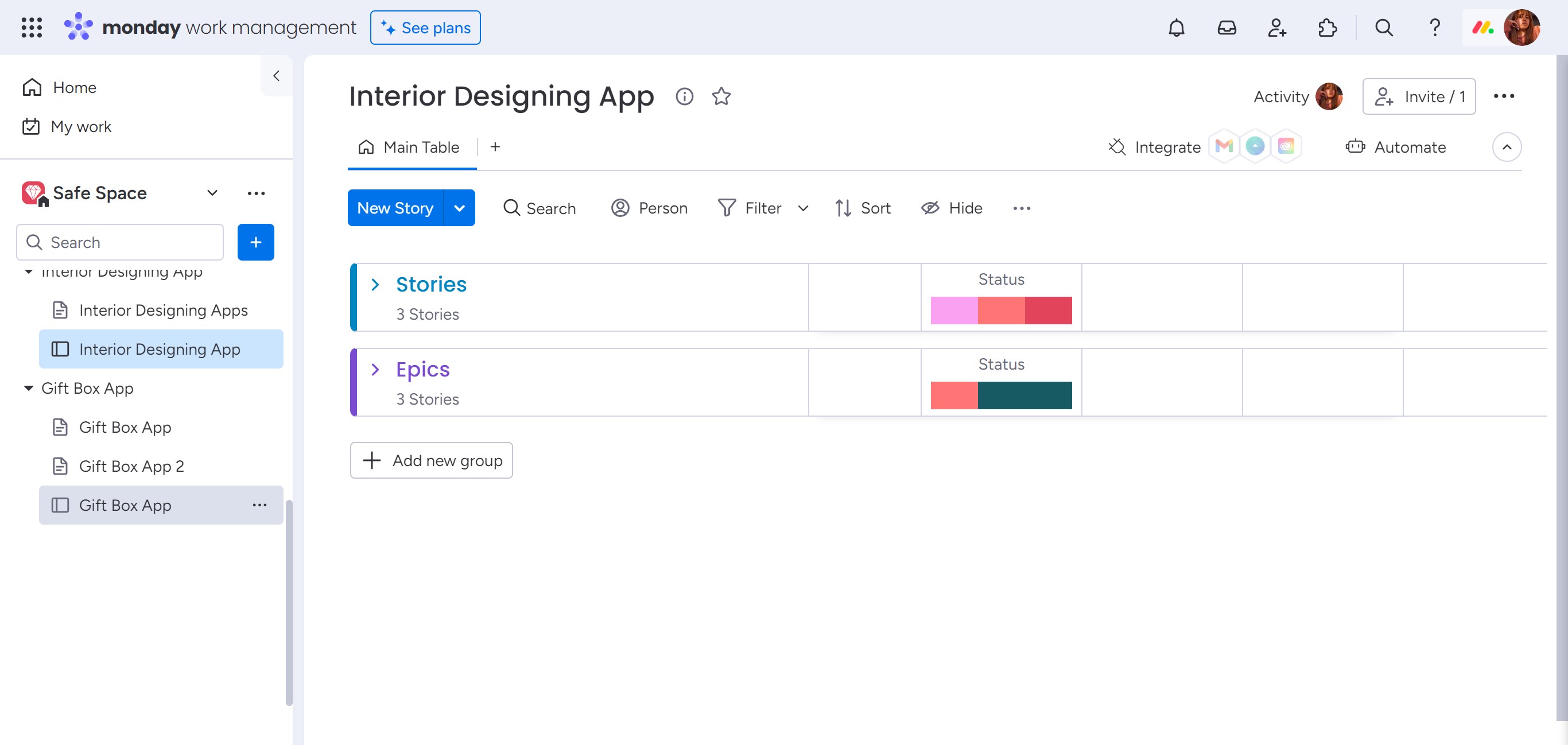
Task: Open the inbox tray icon
Action: [x=1227, y=28]
